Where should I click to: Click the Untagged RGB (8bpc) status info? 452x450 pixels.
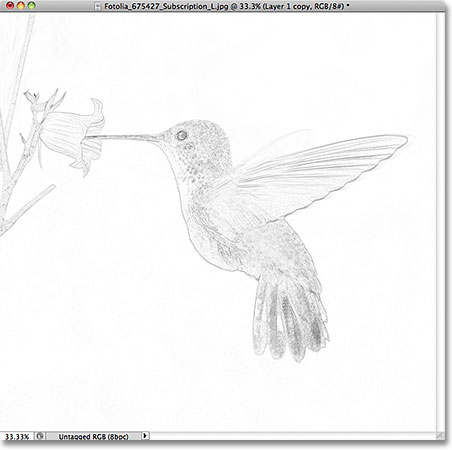pyautogui.click(x=93, y=436)
